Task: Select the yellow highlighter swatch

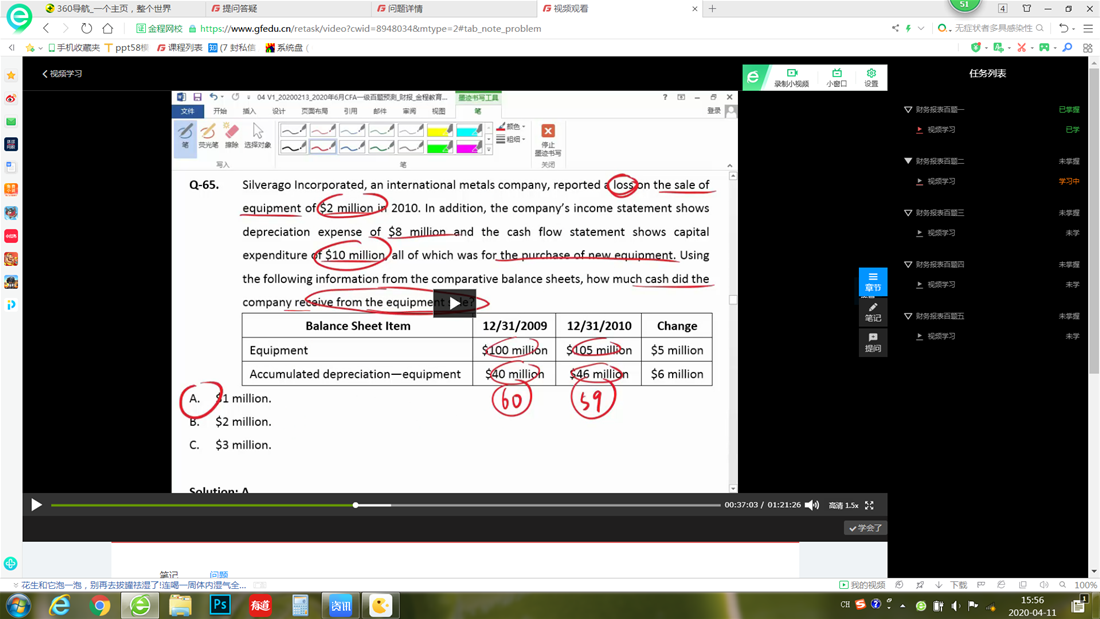Action: click(x=440, y=131)
